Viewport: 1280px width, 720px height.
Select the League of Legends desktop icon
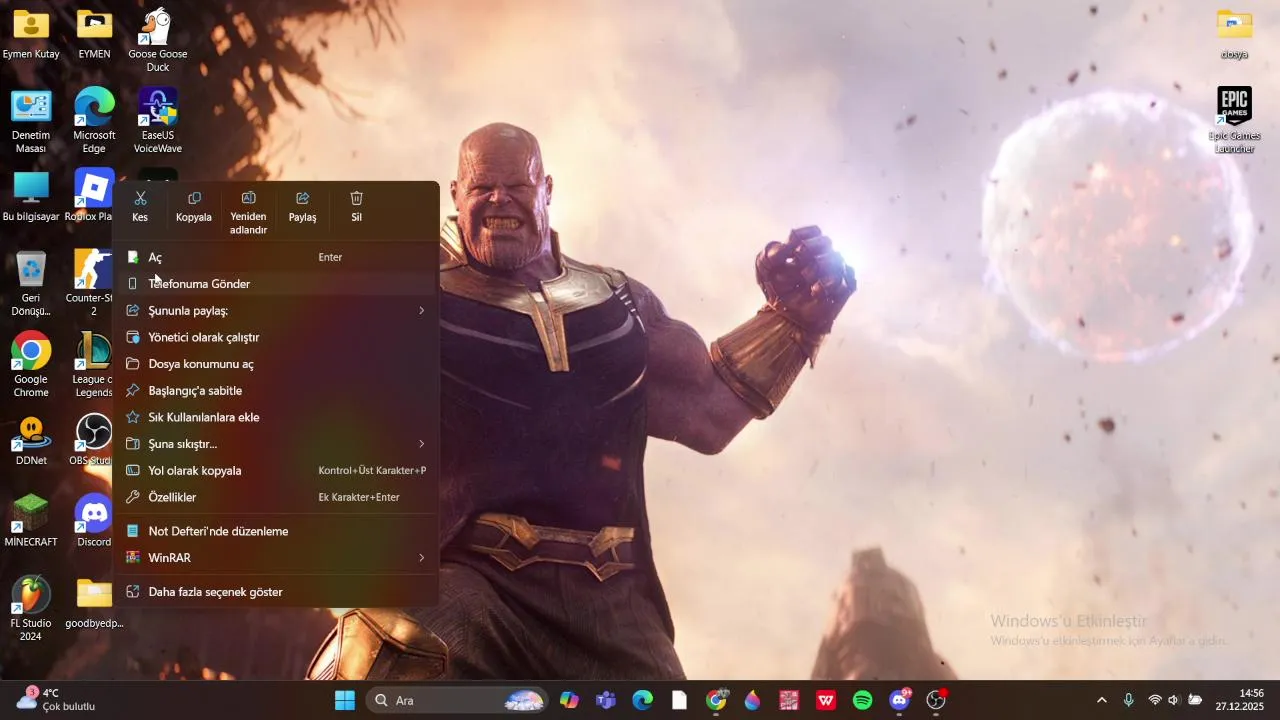point(93,365)
